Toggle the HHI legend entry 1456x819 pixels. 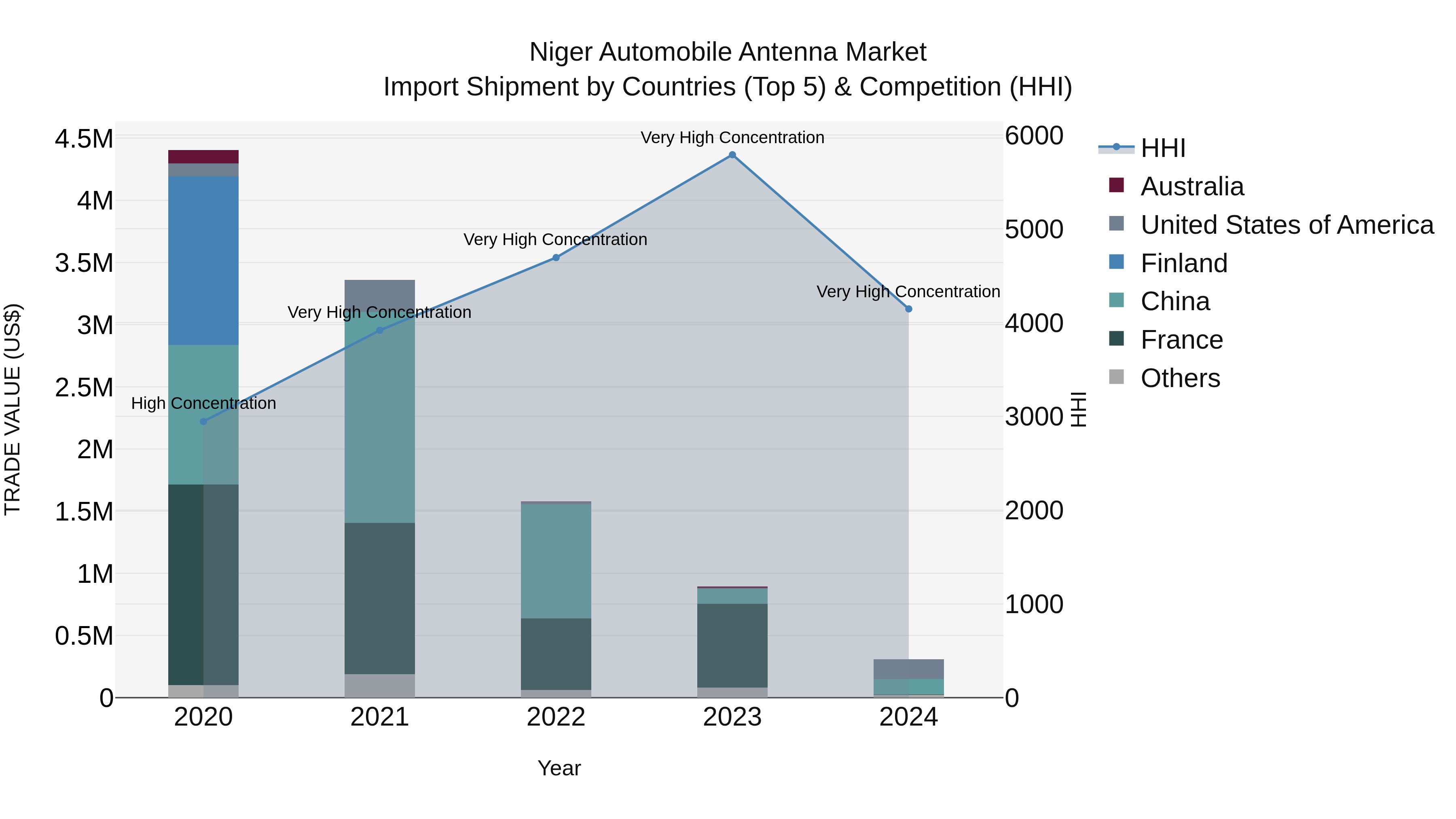1142,148
